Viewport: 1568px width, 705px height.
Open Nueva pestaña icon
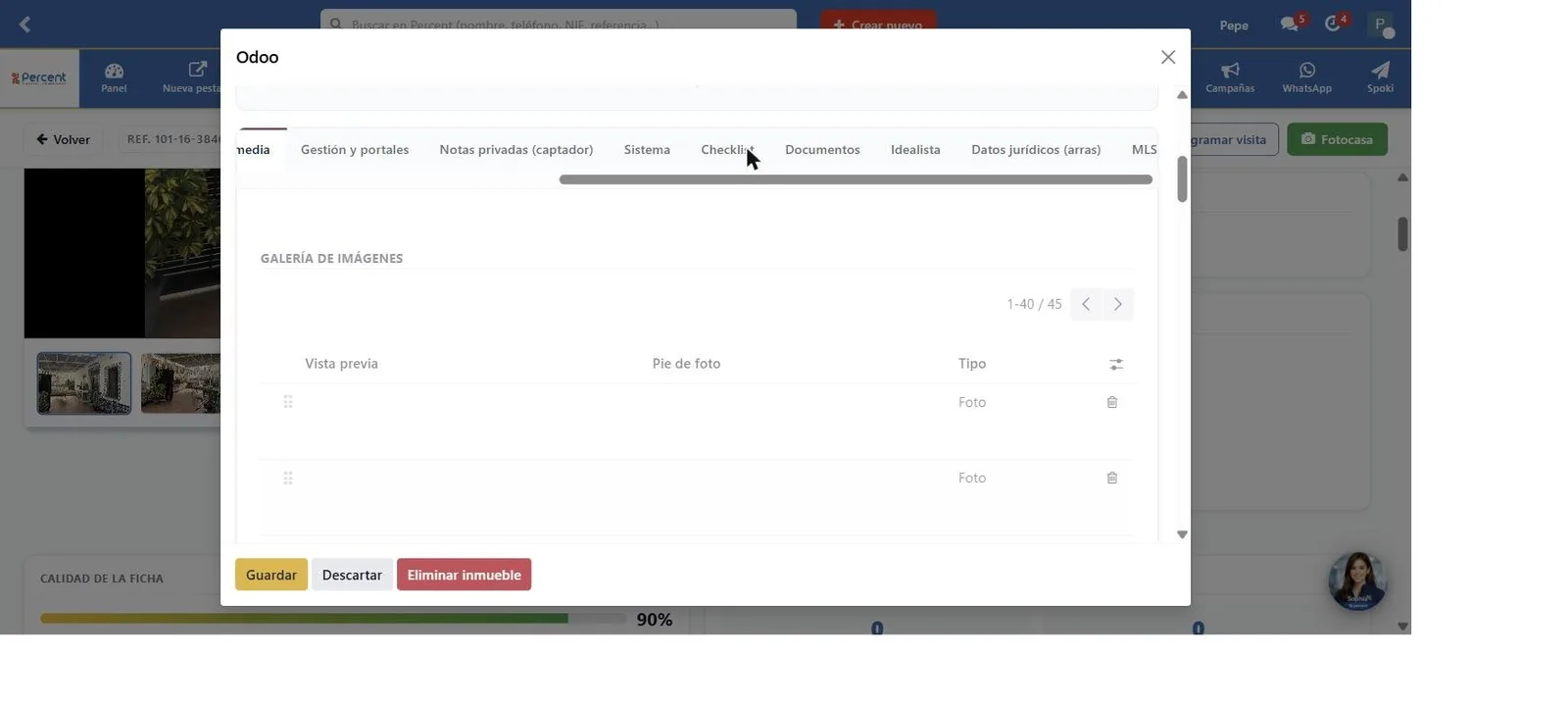pyautogui.click(x=194, y=77)
